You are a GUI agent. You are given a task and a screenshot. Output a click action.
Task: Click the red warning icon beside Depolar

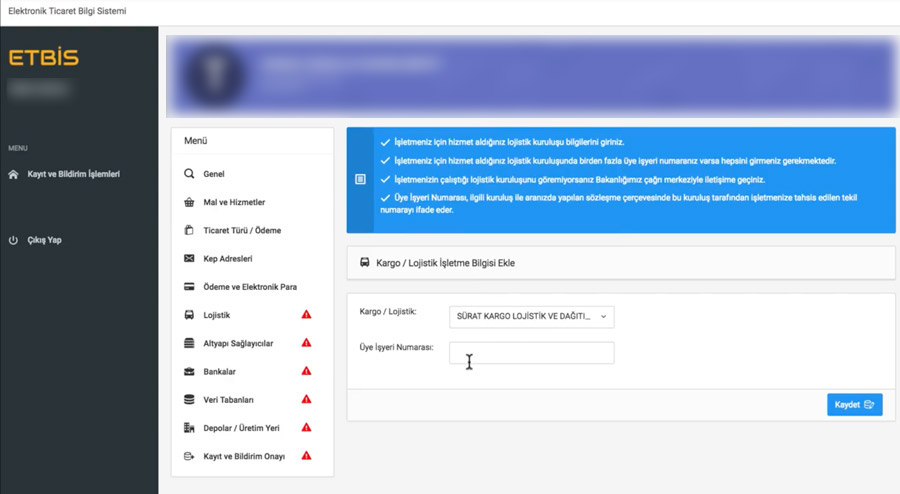point(307,427)
